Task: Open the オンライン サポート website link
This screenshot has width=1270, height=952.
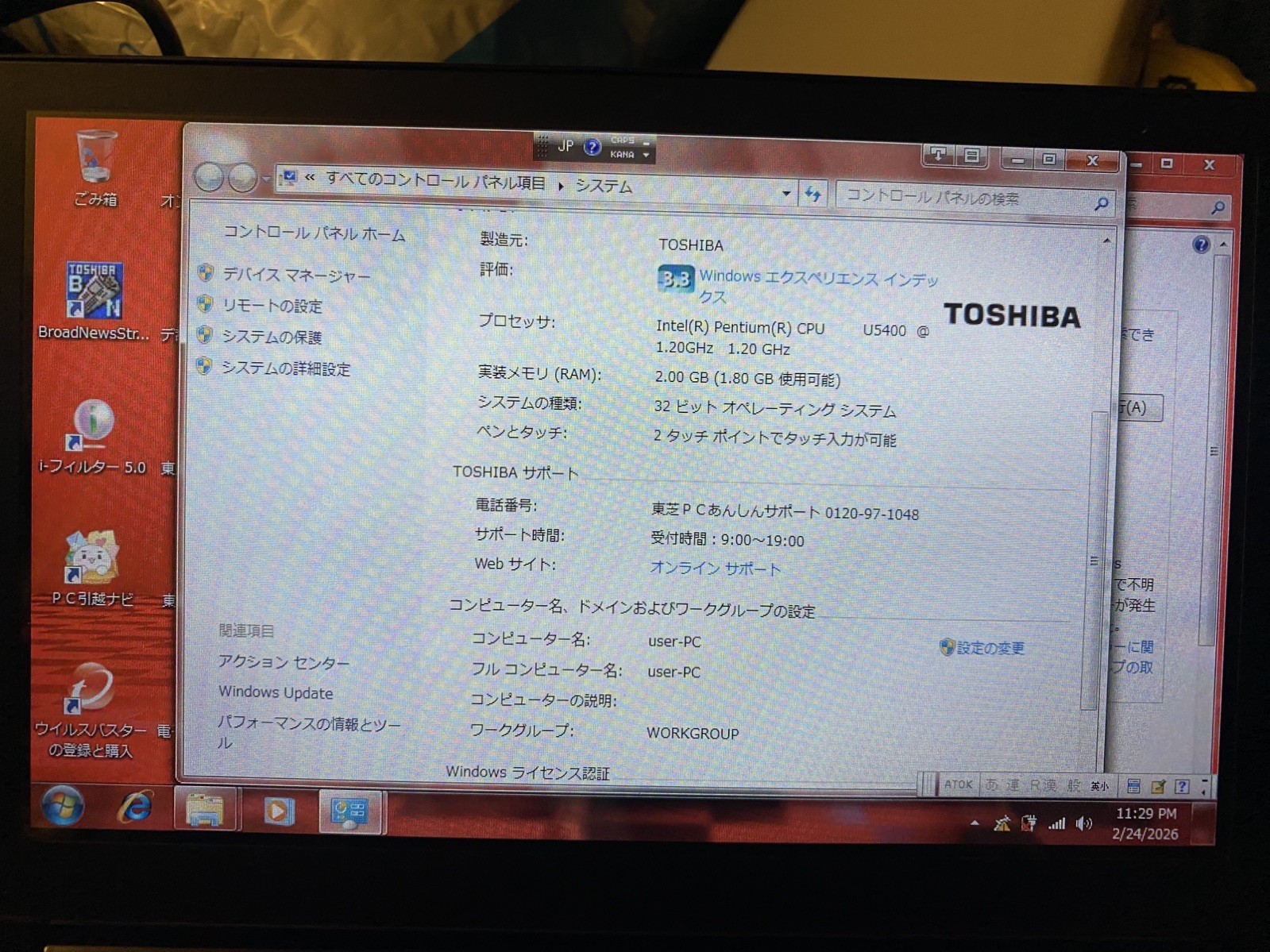Action: pyautogui.click(x=716, y=569)
